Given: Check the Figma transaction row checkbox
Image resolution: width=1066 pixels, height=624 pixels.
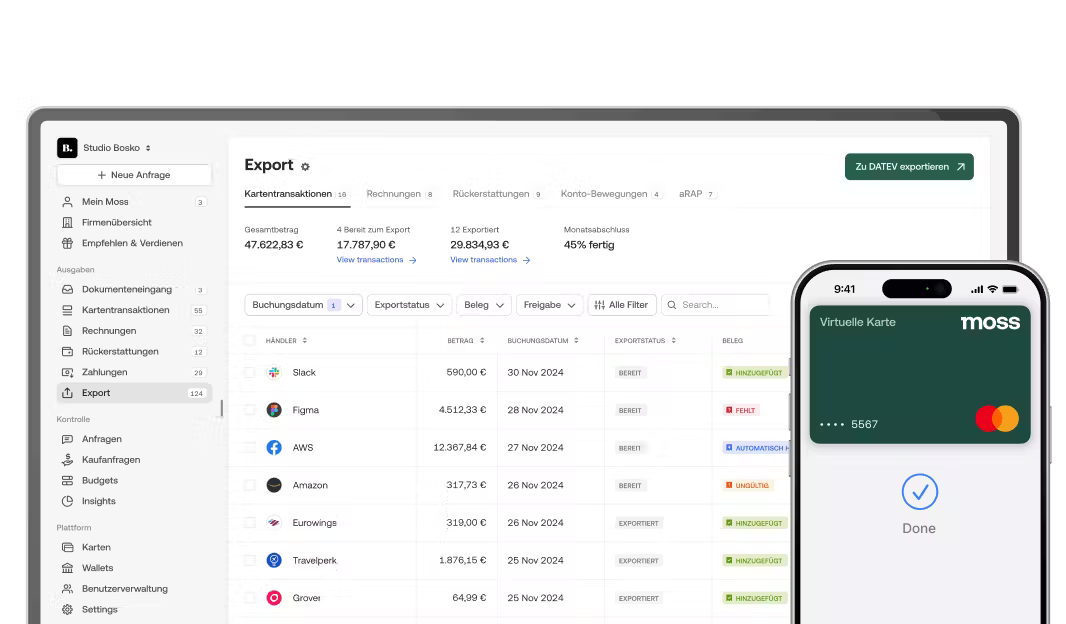Looking at the screenshot, I should click(250, 410).
